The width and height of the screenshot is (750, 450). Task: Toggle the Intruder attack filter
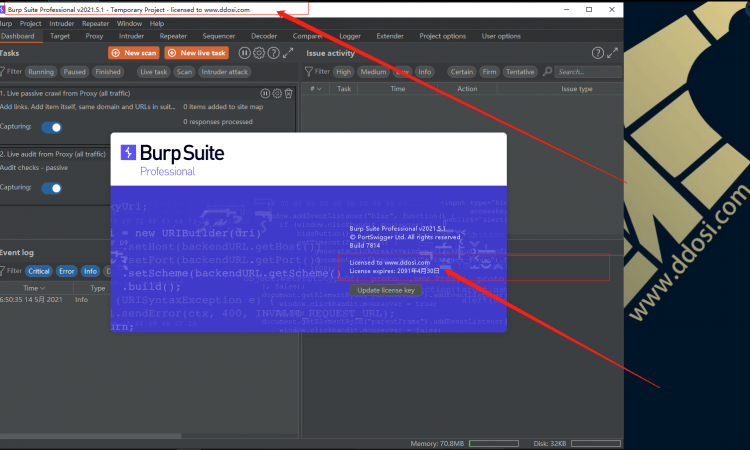(224, 72)
